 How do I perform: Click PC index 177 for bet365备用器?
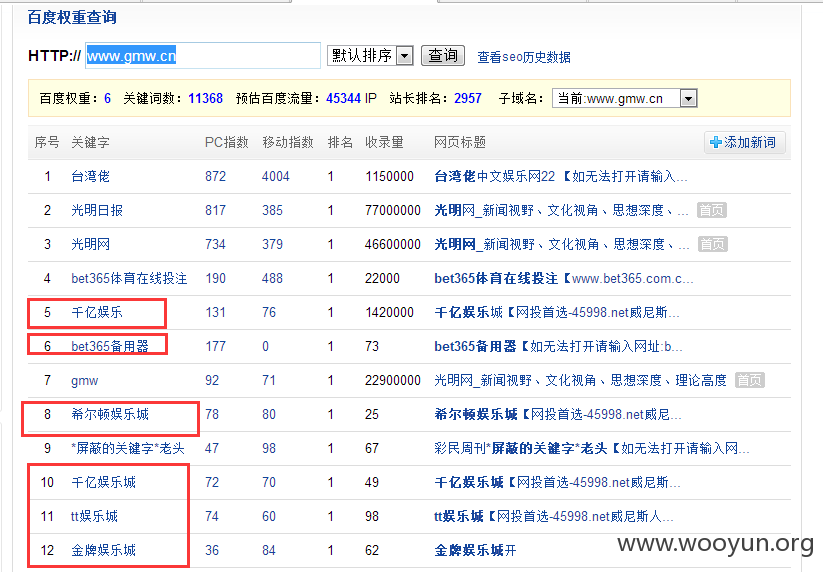click(x=215, y=346)
